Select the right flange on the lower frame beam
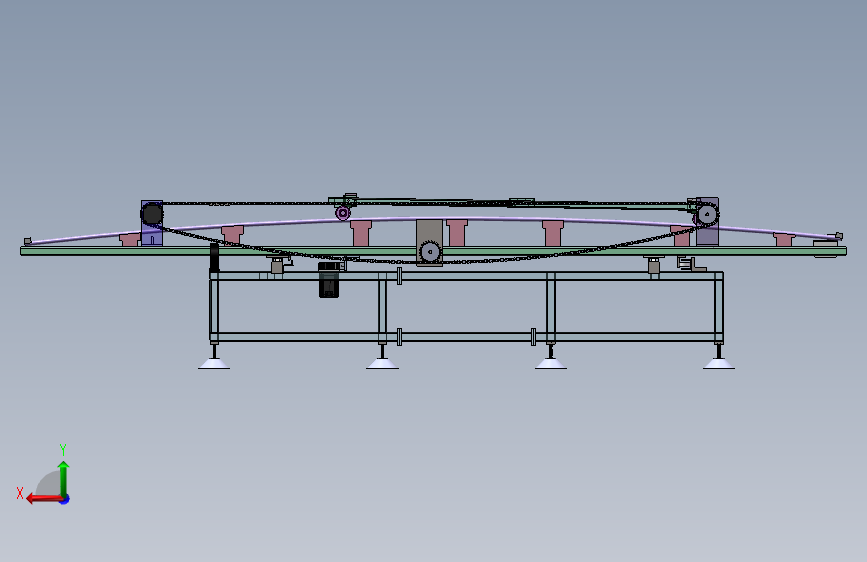Viewport: 867px width, 562px height. click(533, 337)
